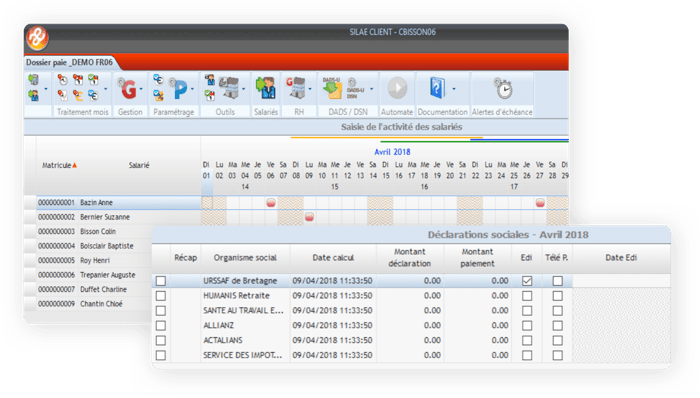Screen dimensions: 700x398
Task: Click the lower small icon in Paramétrage group
Action: (x=158, y=95)
